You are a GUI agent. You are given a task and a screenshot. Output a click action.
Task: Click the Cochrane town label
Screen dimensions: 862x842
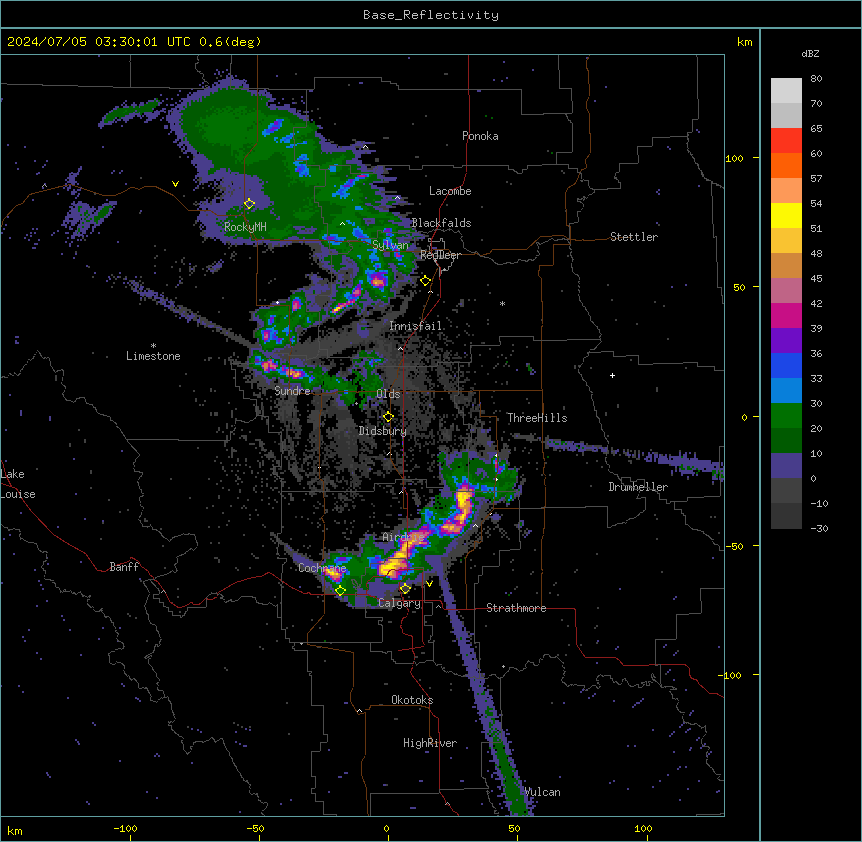pyautogui.click(x=322, y=568)
